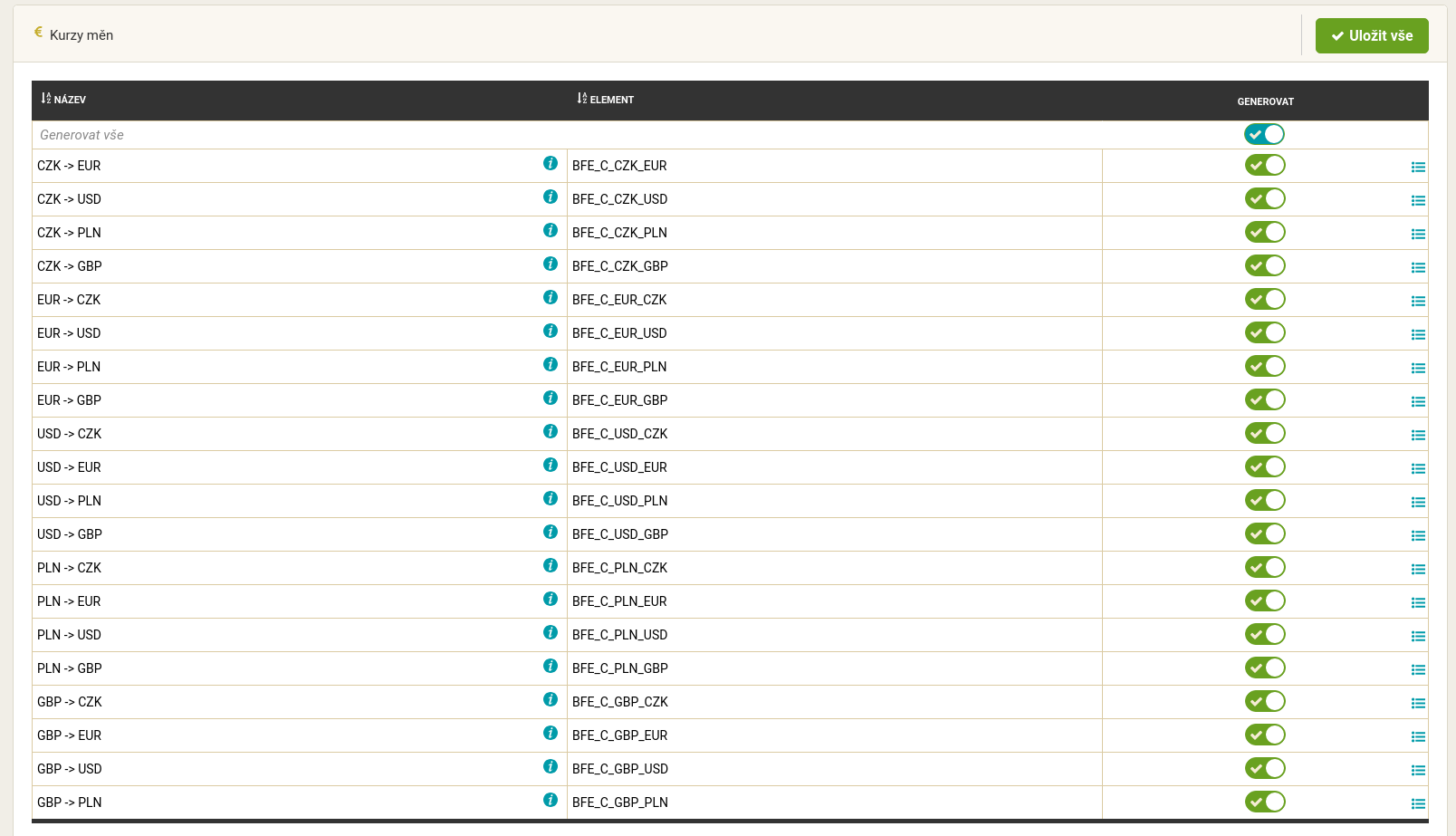Select the BFE_C_EUR_CZK element cell
This screenshot has width=1456, height=836.
[619, 300]
